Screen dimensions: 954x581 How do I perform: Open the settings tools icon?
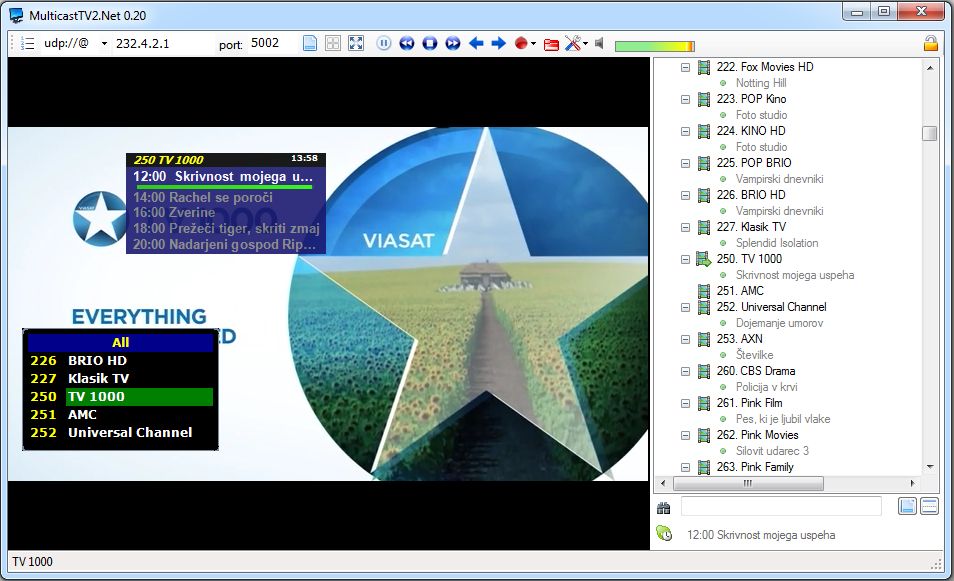click(573, 43)
